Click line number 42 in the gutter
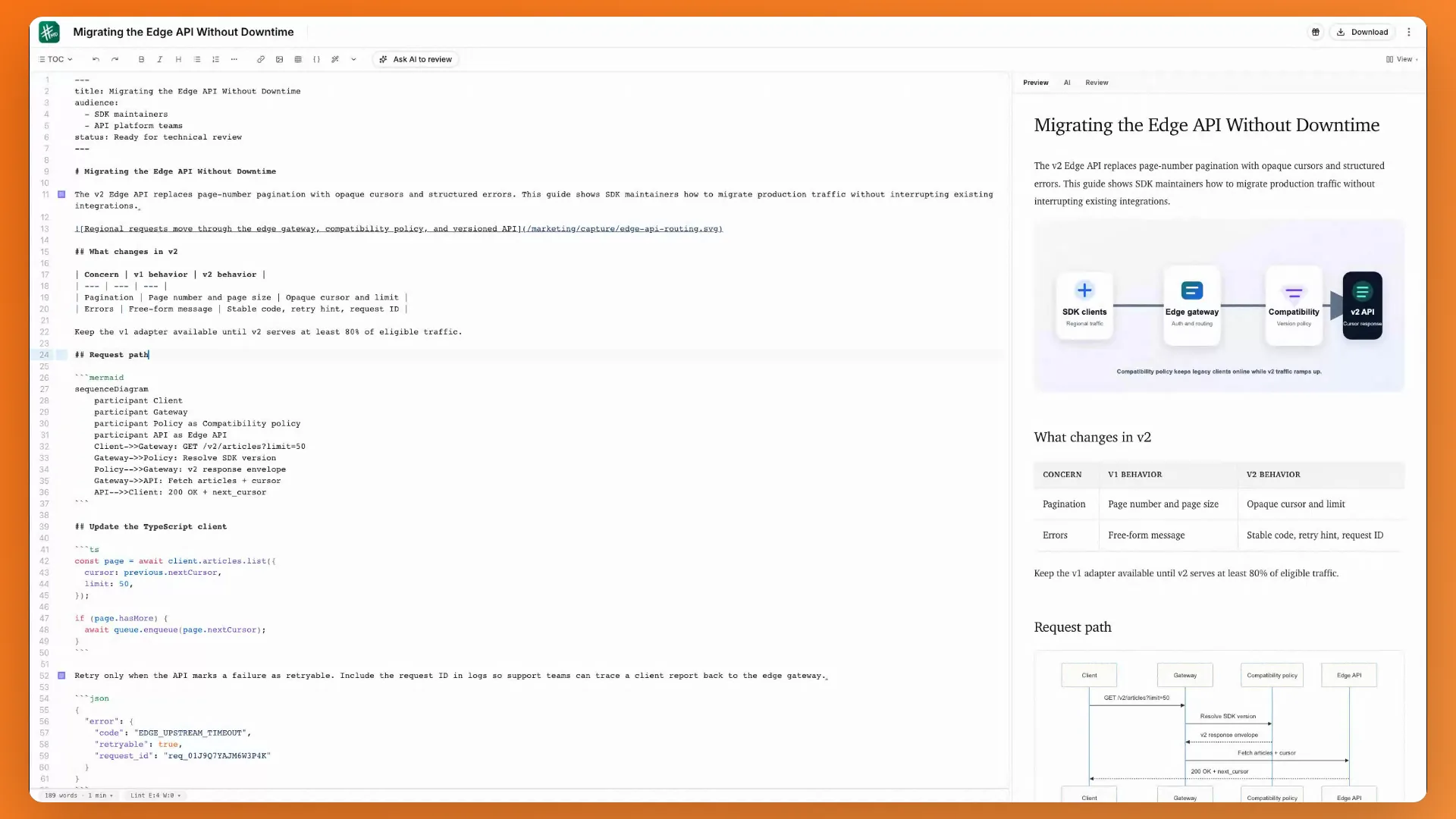The image size is (1456, 819). pos(44,561)
